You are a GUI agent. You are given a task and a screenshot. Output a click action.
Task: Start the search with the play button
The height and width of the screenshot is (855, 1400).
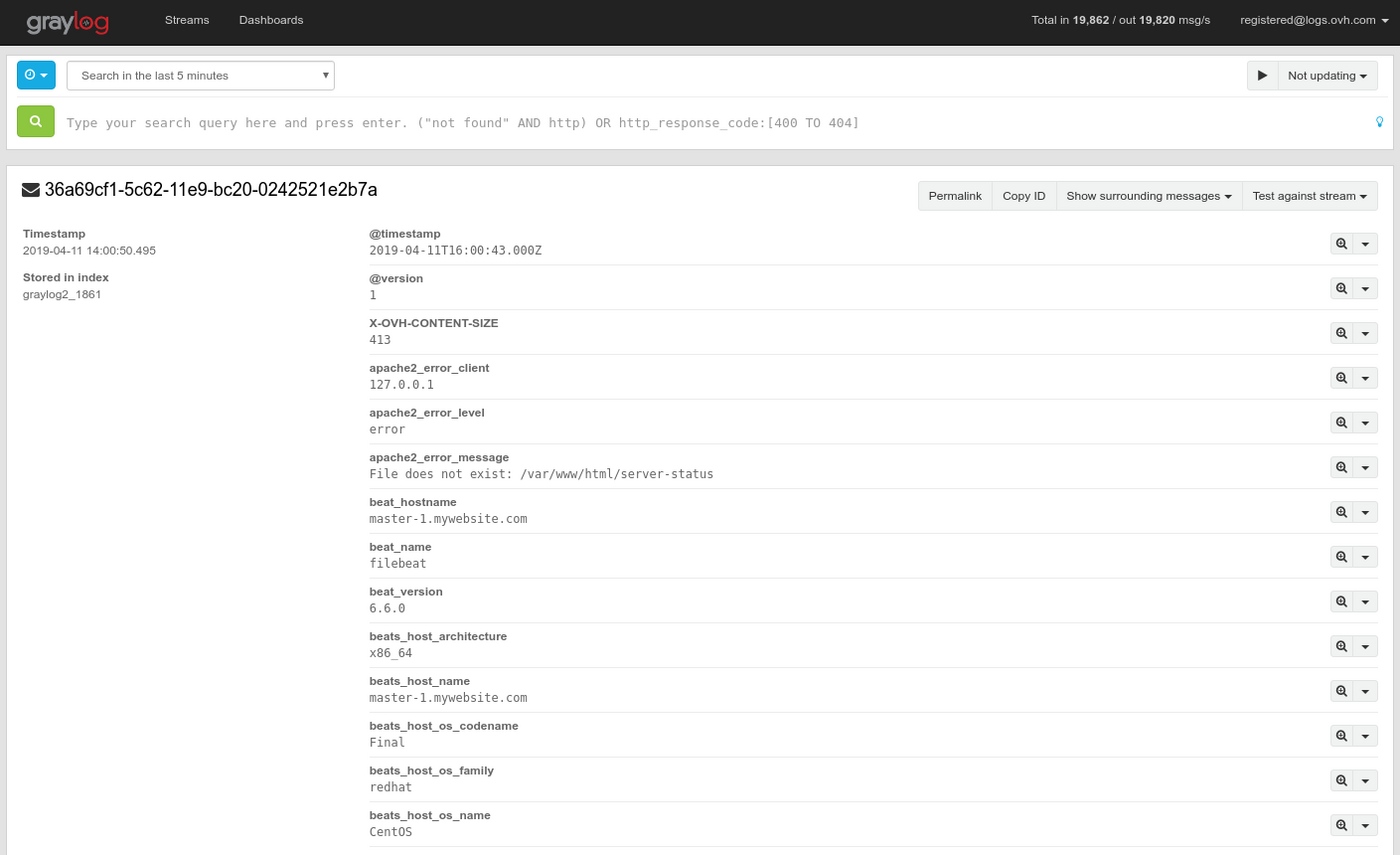(x=1262, y=74)
